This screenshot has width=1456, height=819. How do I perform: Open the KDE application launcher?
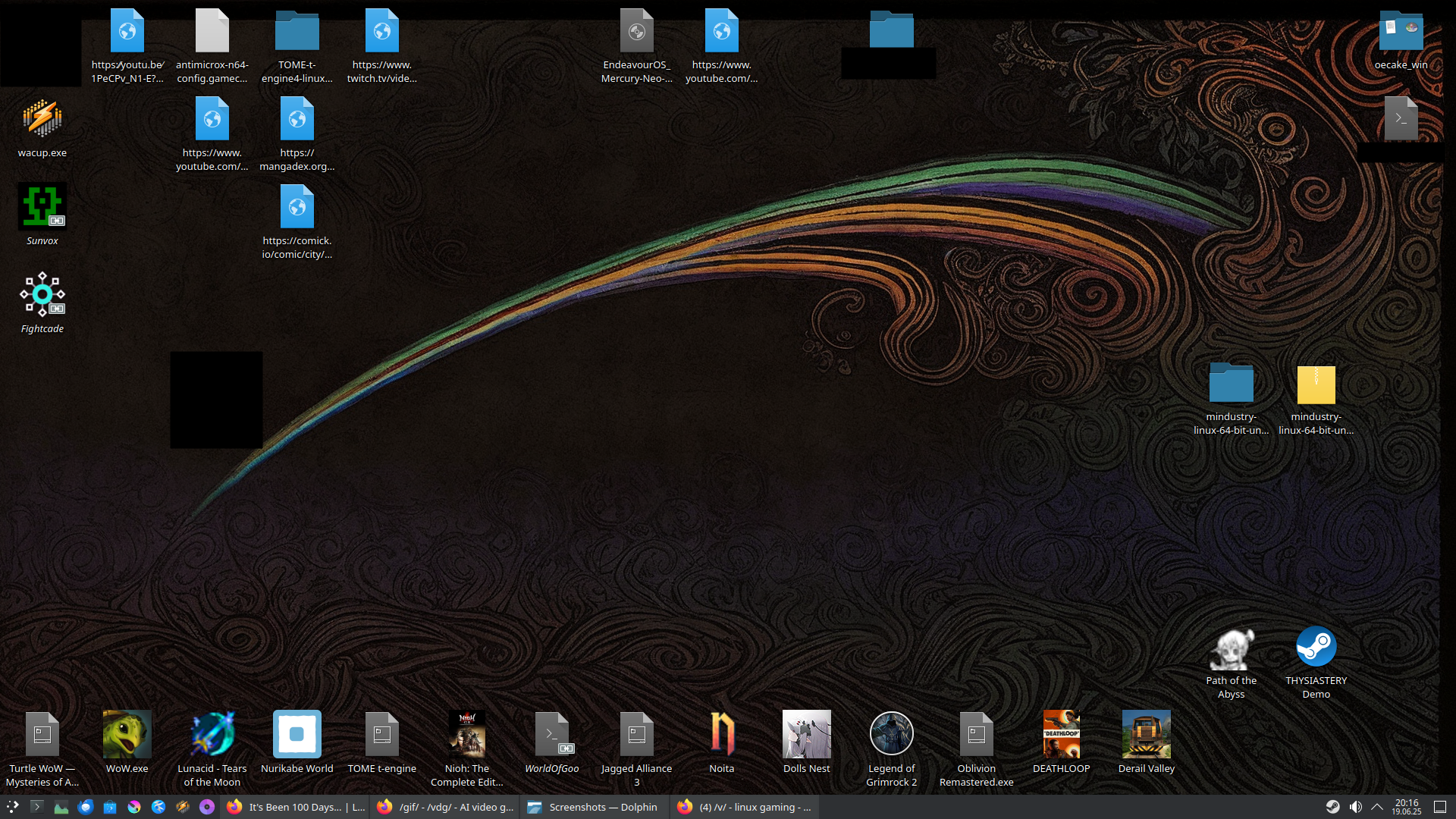tap(13, 807)
